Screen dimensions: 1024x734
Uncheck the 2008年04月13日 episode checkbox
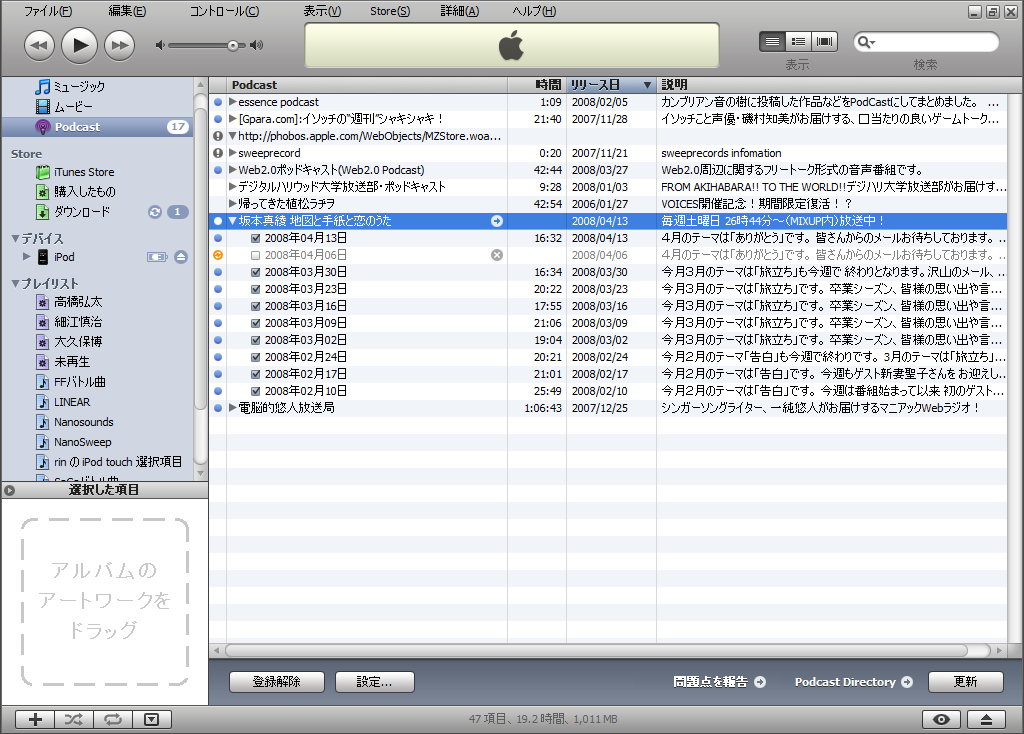tap(256, 238)
